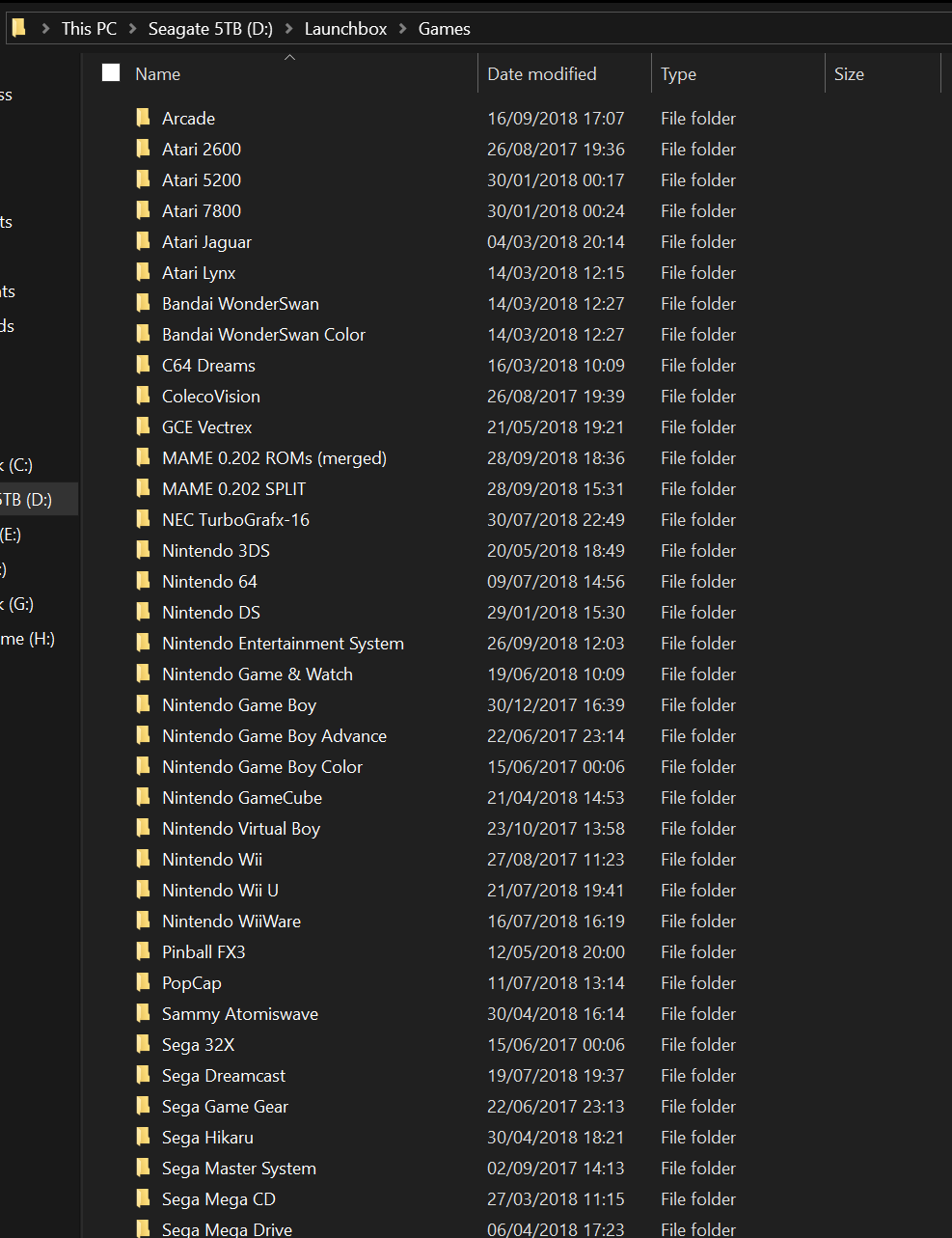The width and height of the screenshot is (952, 1238).
Task: Sort the list by Size column
Action: pos(849,74)
